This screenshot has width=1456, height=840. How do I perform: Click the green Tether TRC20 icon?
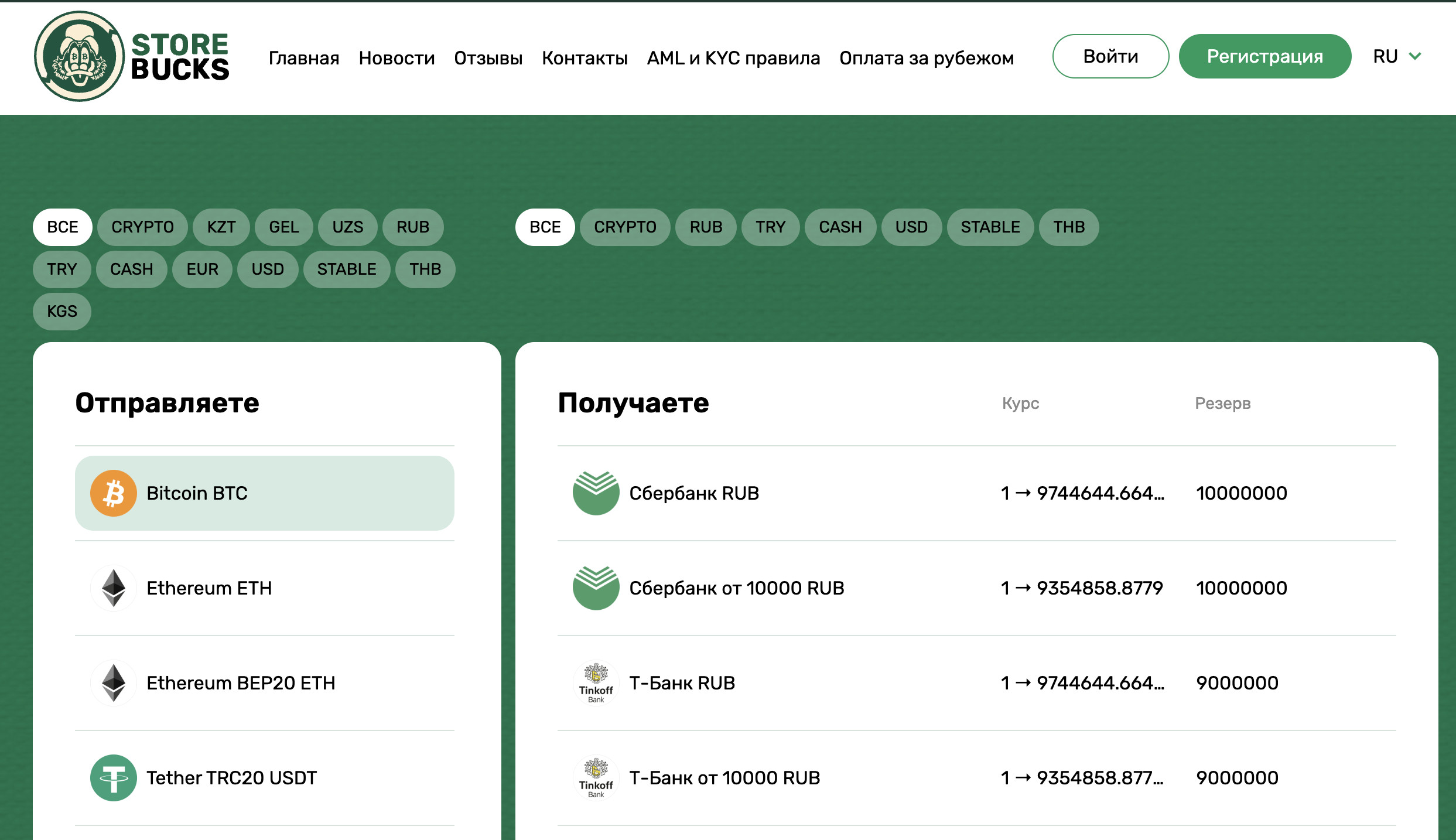114,778
